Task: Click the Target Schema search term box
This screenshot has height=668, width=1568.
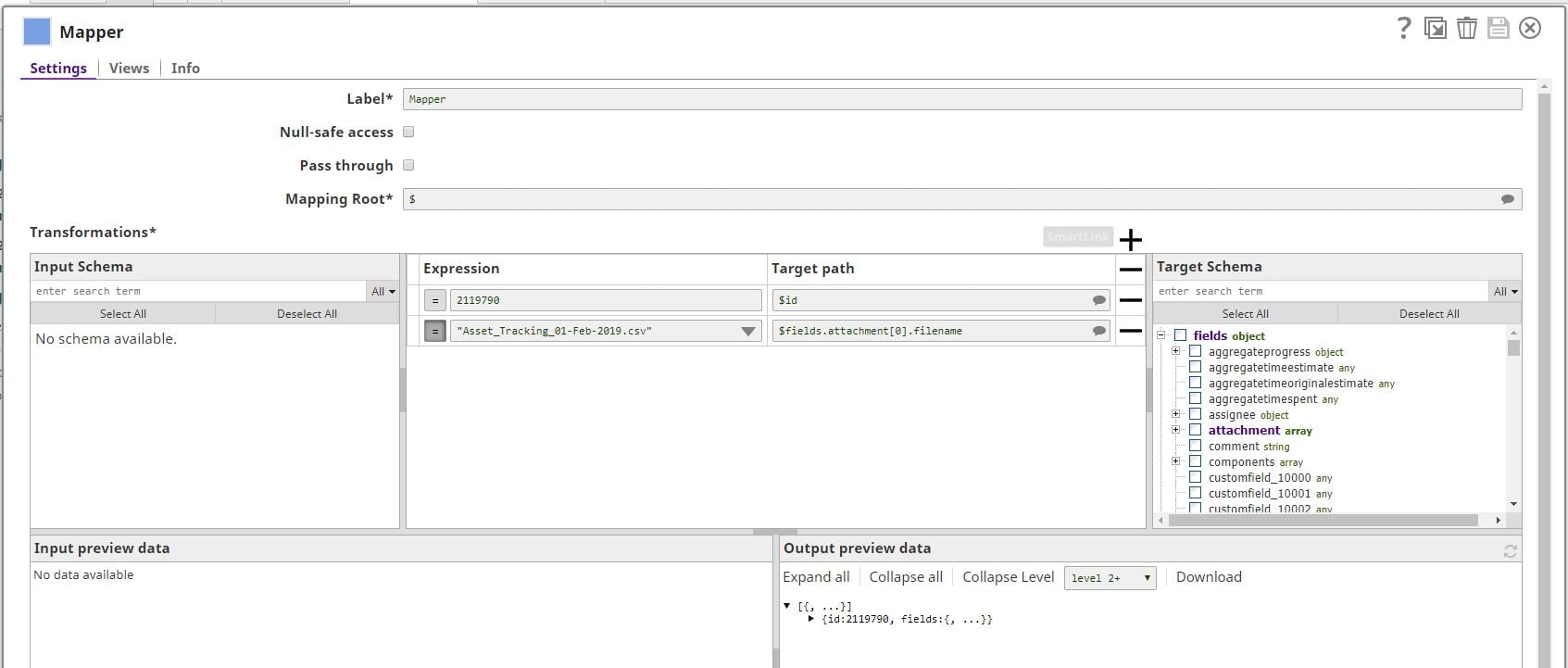Action: tap(1322, 291)
